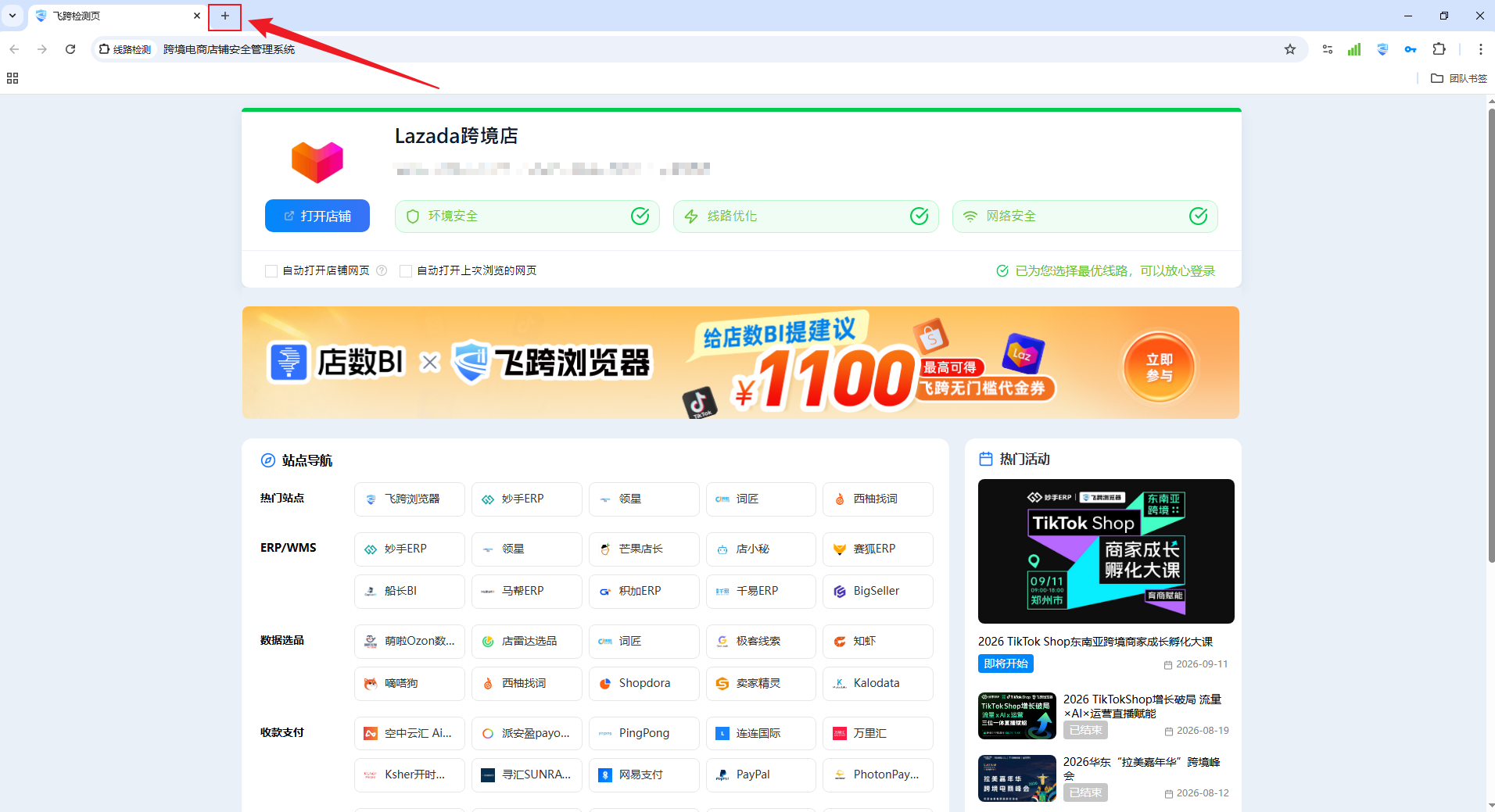Open the key password manager icon

coord(1411,49)
